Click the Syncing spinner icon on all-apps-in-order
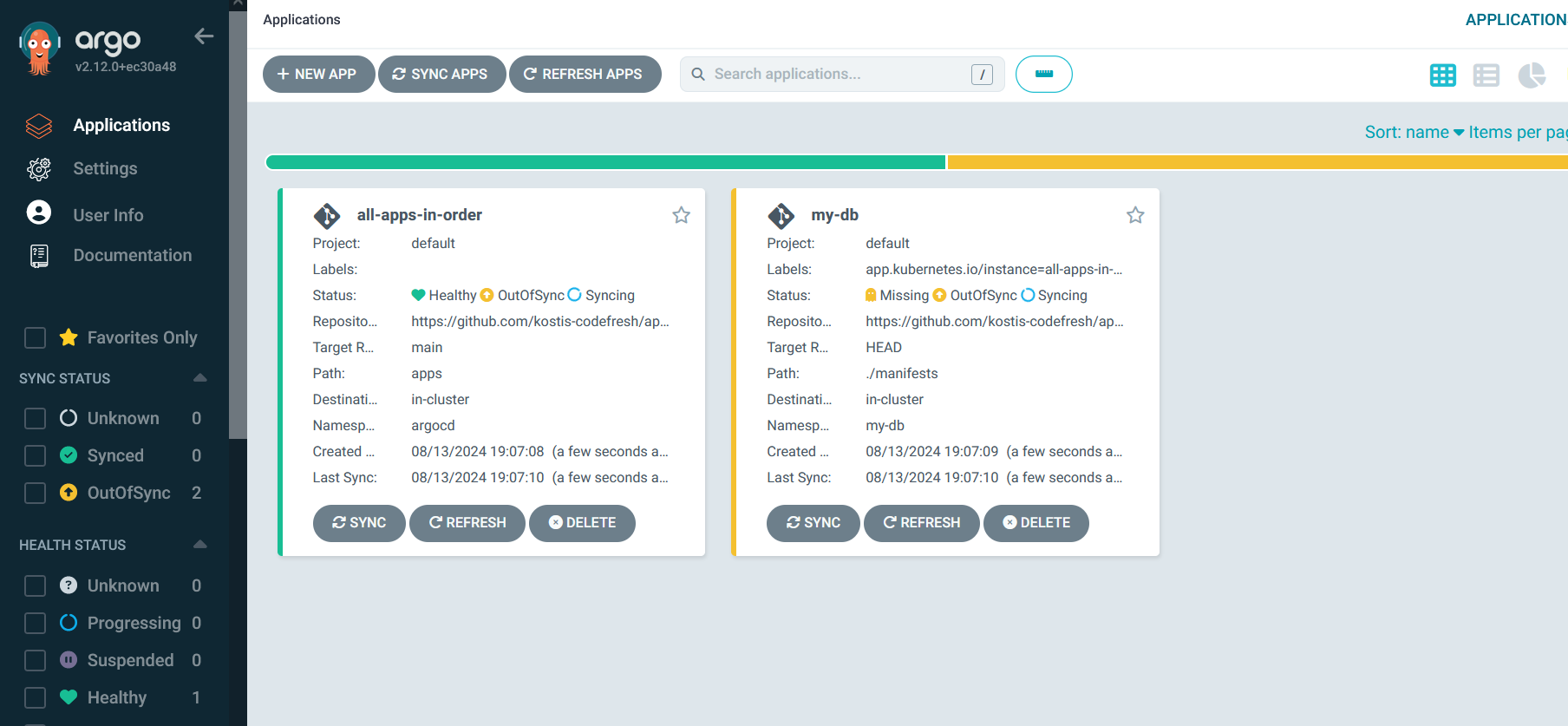1568x726 pixels. (x=575, y=295)
